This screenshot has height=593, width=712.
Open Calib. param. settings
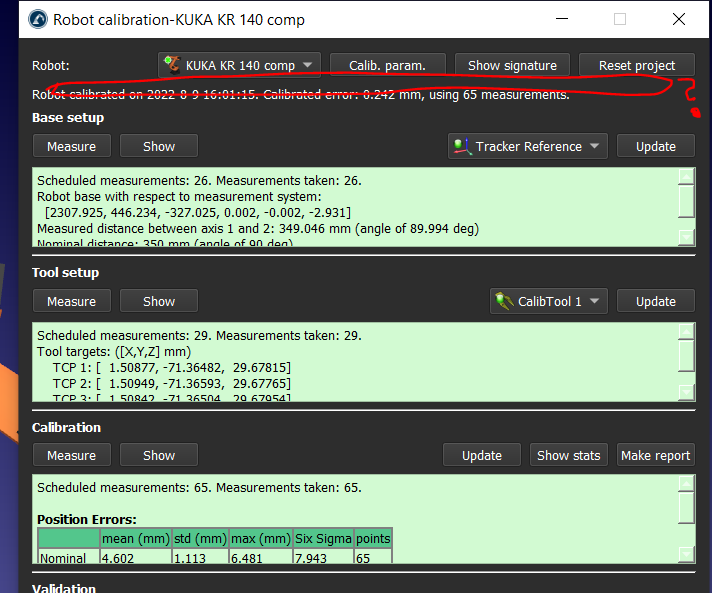click(387, 66)
